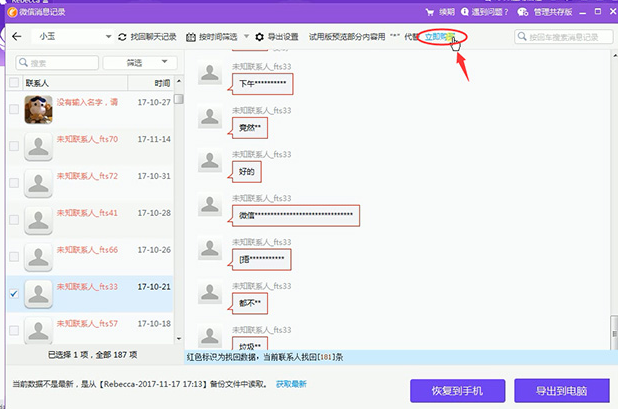Click the date 17-10-28
The height and width of the screenshot is (409, 618).
(x=154, y=213)
